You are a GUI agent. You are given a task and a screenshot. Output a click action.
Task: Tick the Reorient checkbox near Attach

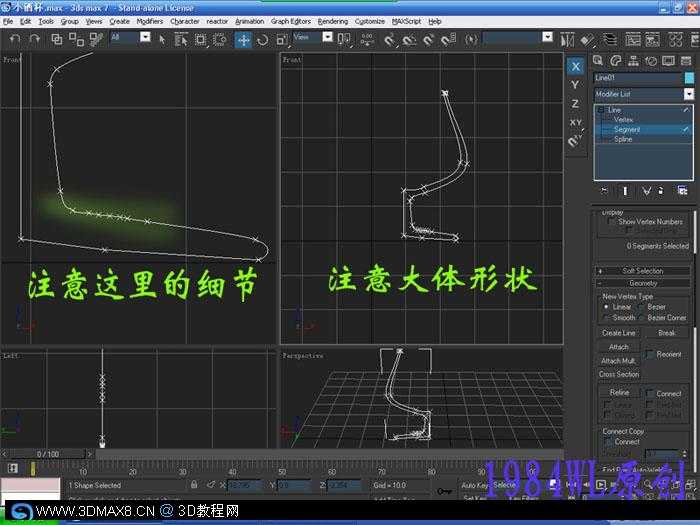click(650, 354)
